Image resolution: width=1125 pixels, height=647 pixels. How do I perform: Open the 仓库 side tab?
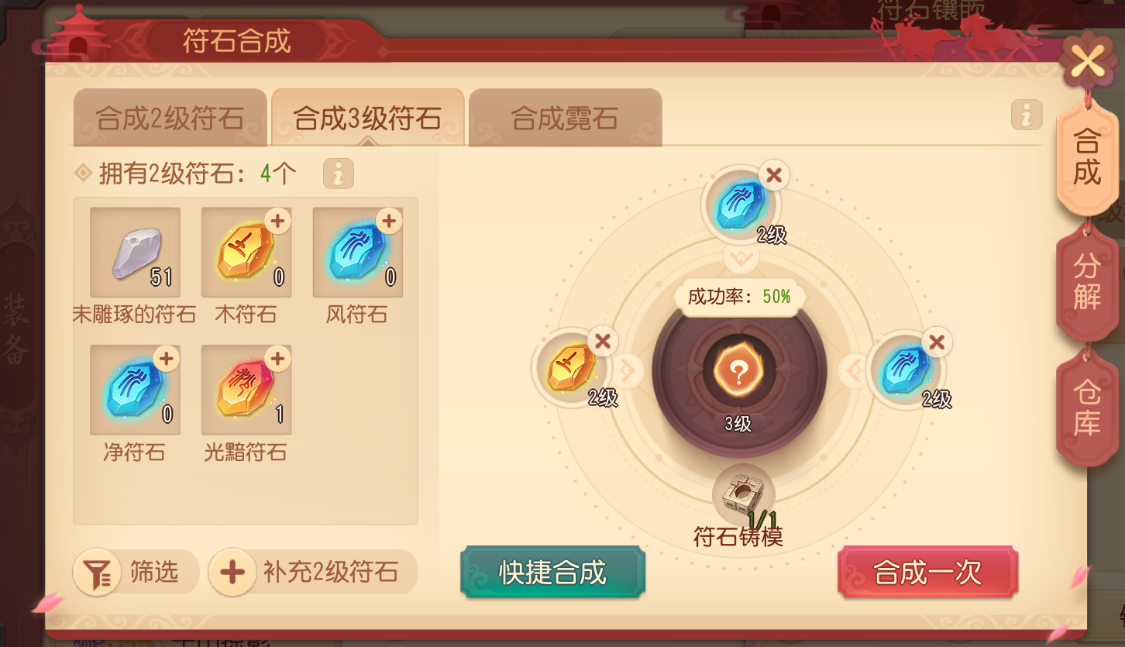click(x=1087, y=406)
